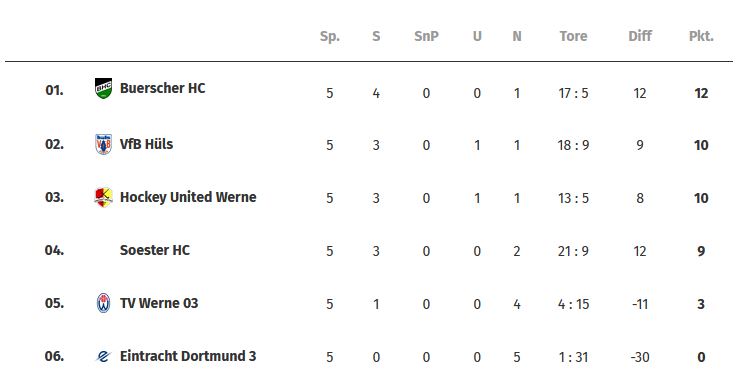The width and height of the screenshot is (747, 389).
Task: Open the VfB Hüls team link
Action: coord(146,144)
